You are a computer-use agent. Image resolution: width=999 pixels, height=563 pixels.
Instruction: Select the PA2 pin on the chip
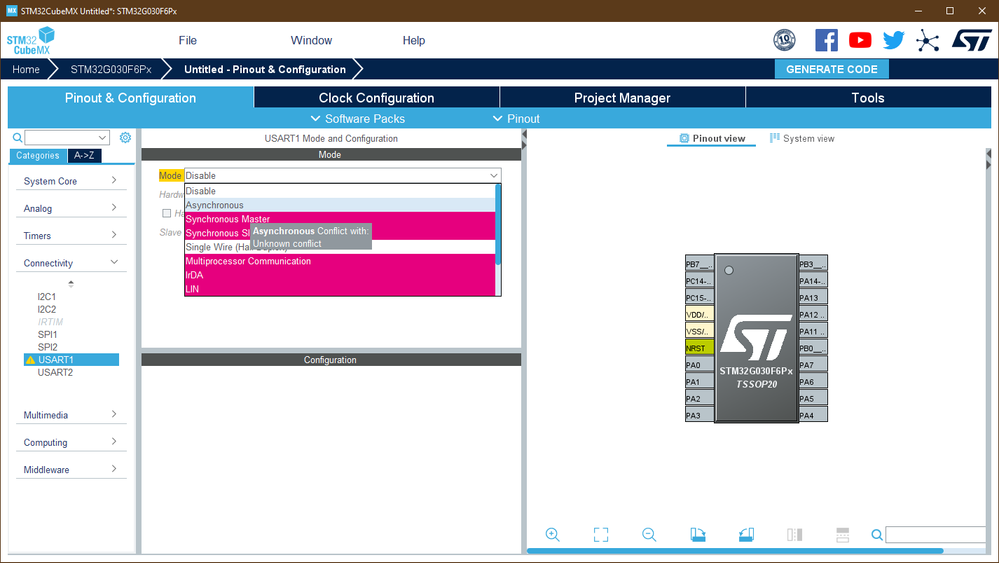tap(700, 399)
